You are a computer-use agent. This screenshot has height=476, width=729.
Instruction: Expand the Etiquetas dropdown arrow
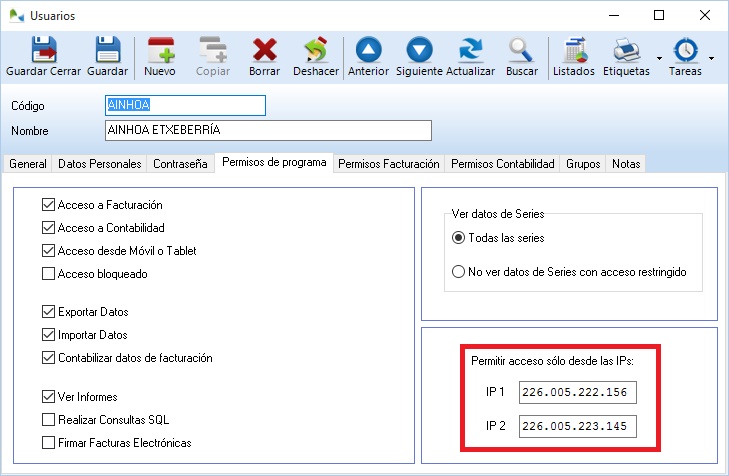pyautogui.click(x=659, y=59)
